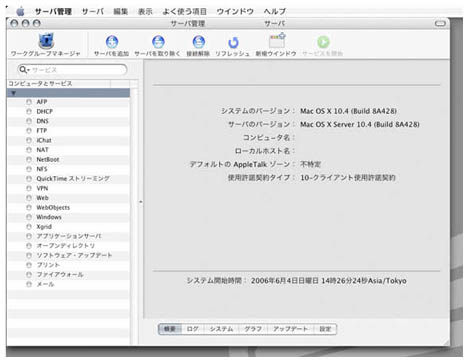Click the status circle beside Xgrid
Image resolution: width=468 pixels, height=362 pixels.
pyautogui.click(x=29, y=227)
